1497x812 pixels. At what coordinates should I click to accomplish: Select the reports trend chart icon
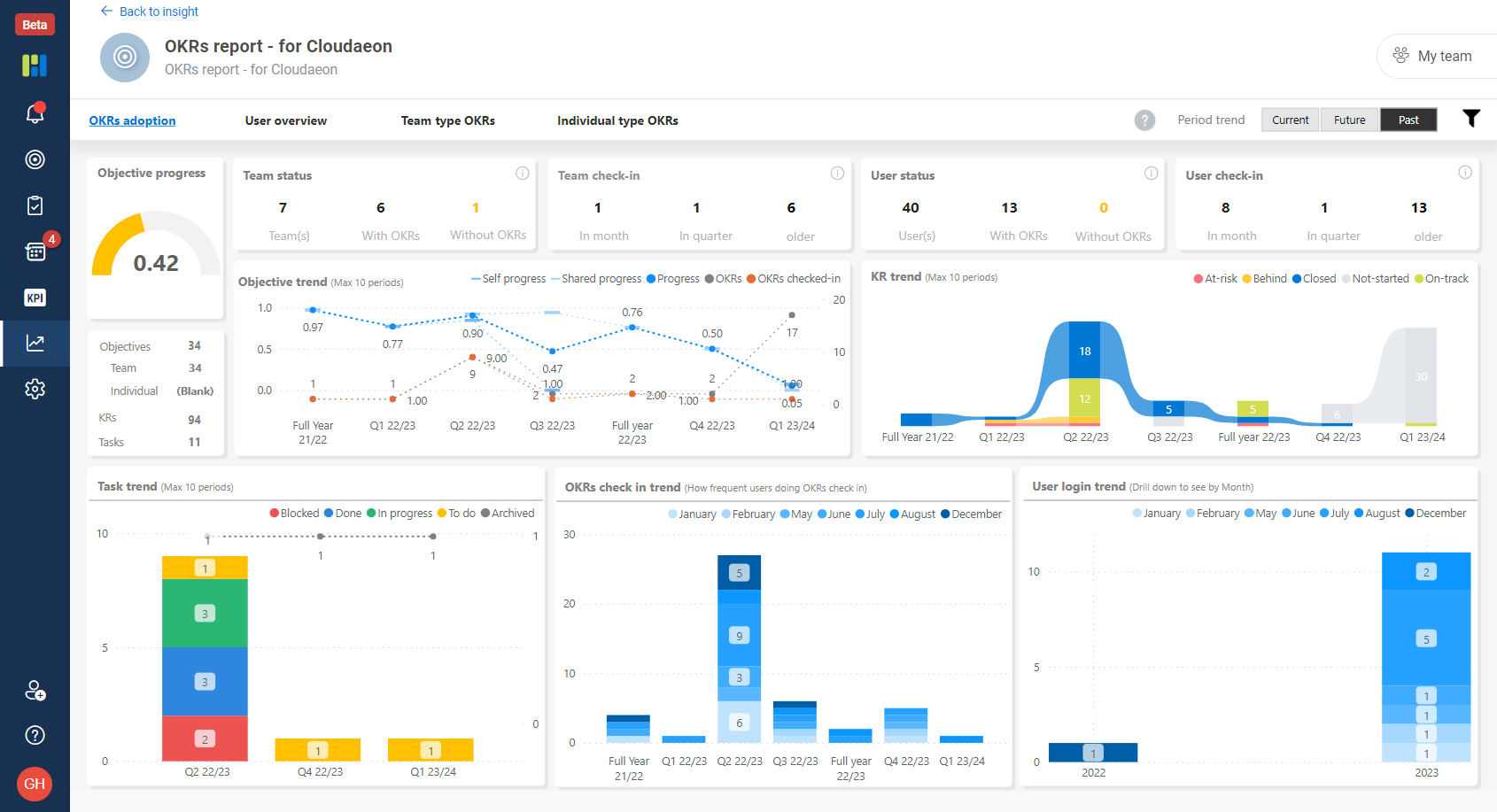pyautogui.click(x=35, y=343)
